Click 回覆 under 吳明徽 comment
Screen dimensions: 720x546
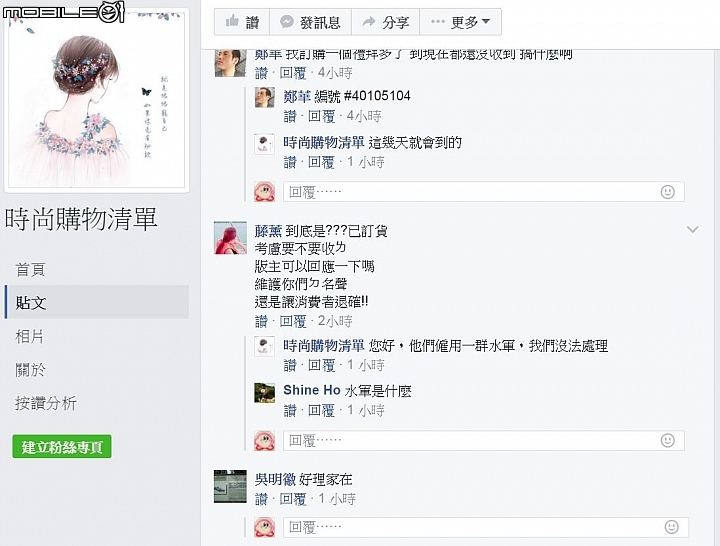(x=292, y=499)
